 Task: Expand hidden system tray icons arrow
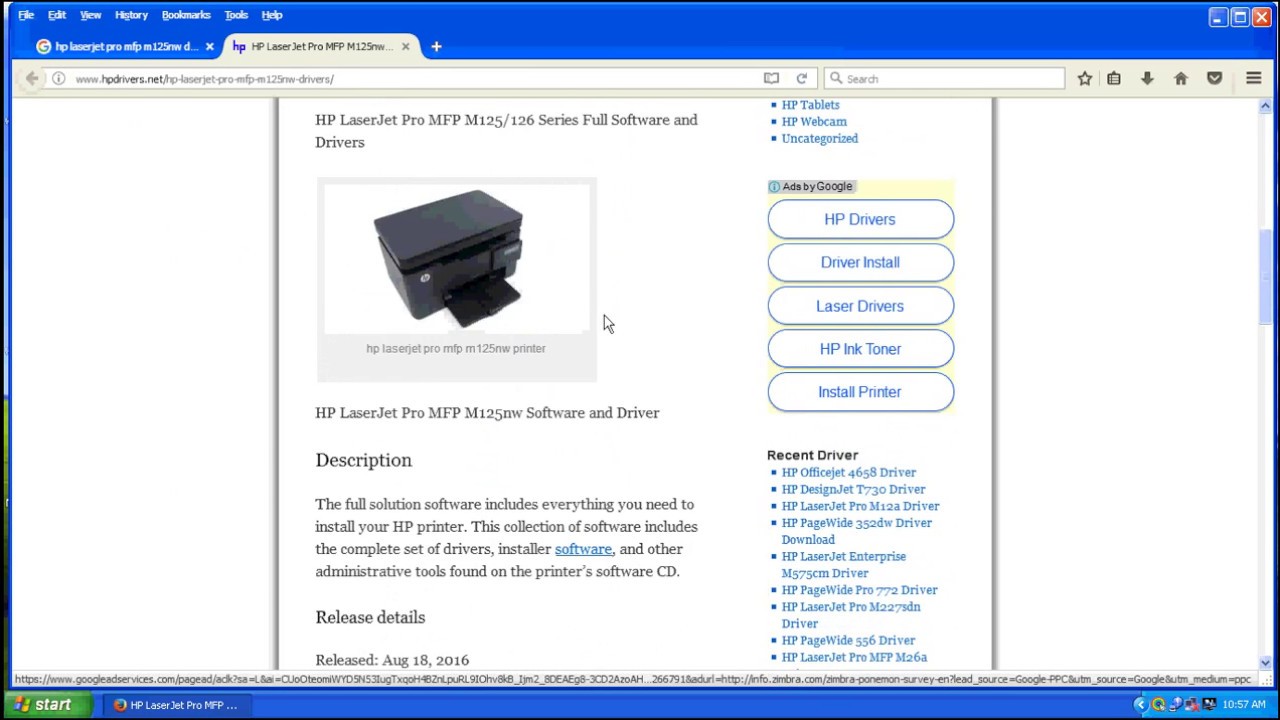point(1141,705)
